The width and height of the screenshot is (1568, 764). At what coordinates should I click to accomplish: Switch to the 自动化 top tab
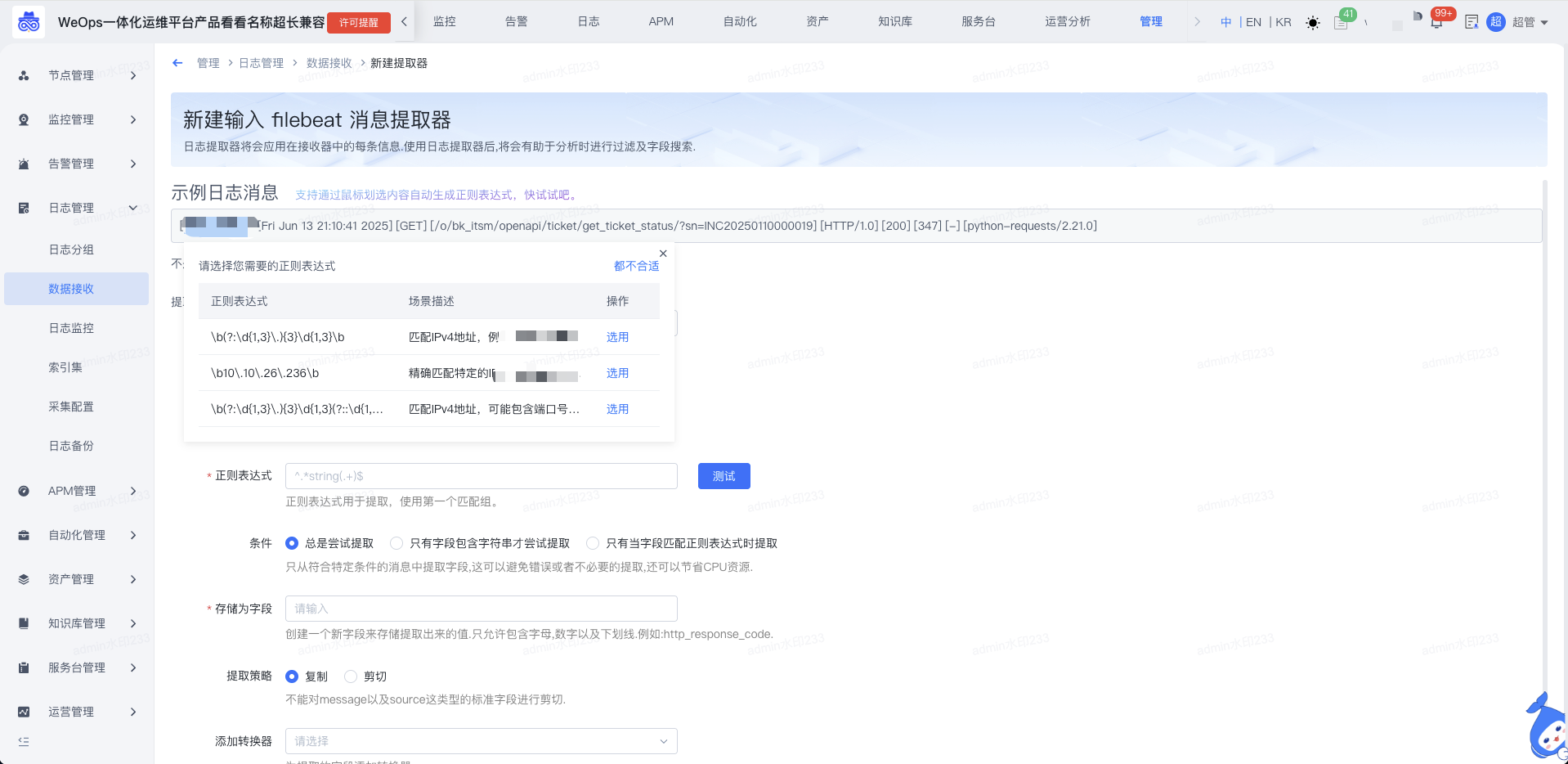click(739, 21)
